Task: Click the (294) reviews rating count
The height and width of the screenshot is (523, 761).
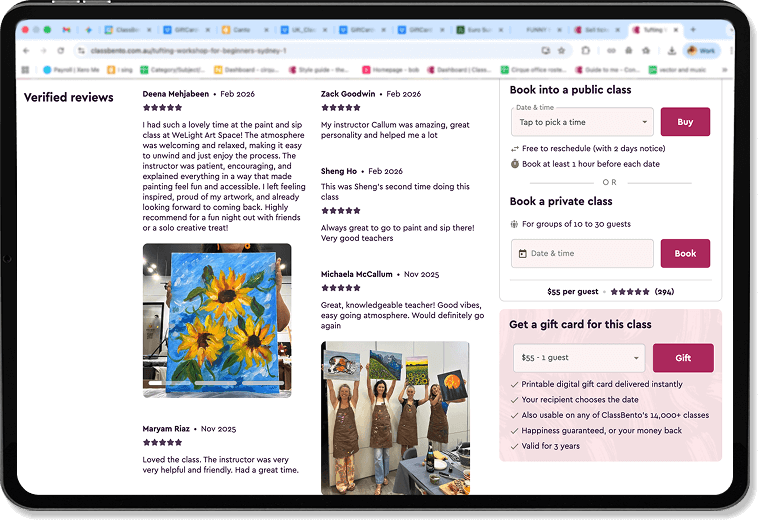Action: (664, 292)
